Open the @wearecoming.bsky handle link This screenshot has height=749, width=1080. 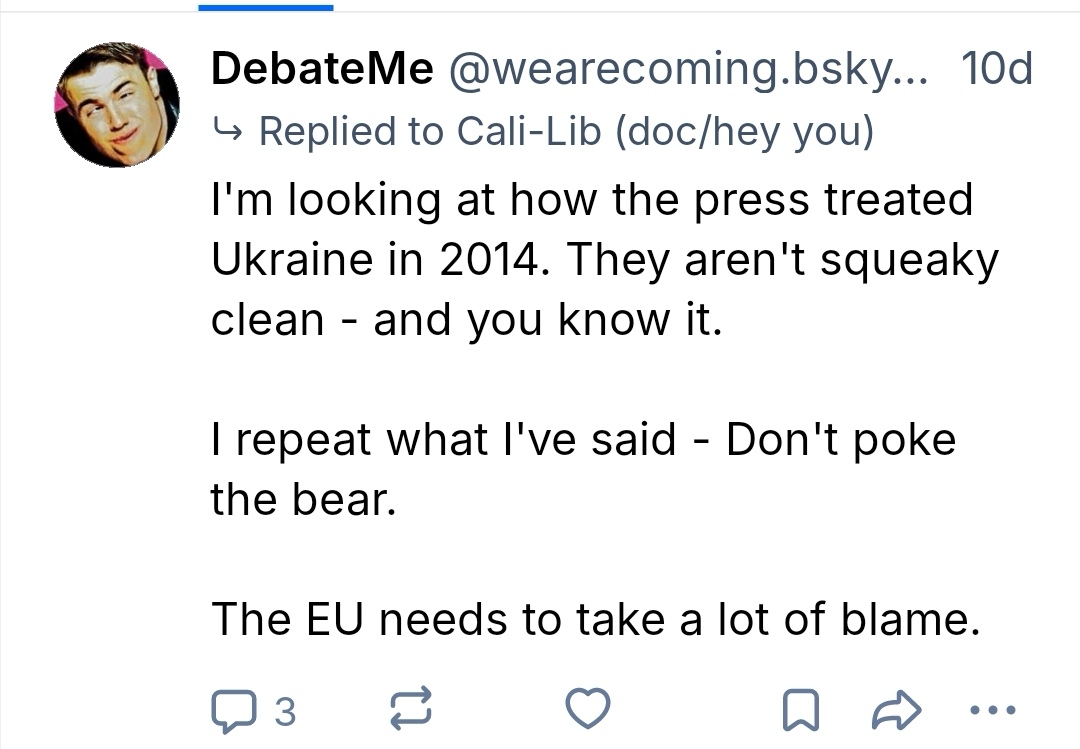pos(690,70)
